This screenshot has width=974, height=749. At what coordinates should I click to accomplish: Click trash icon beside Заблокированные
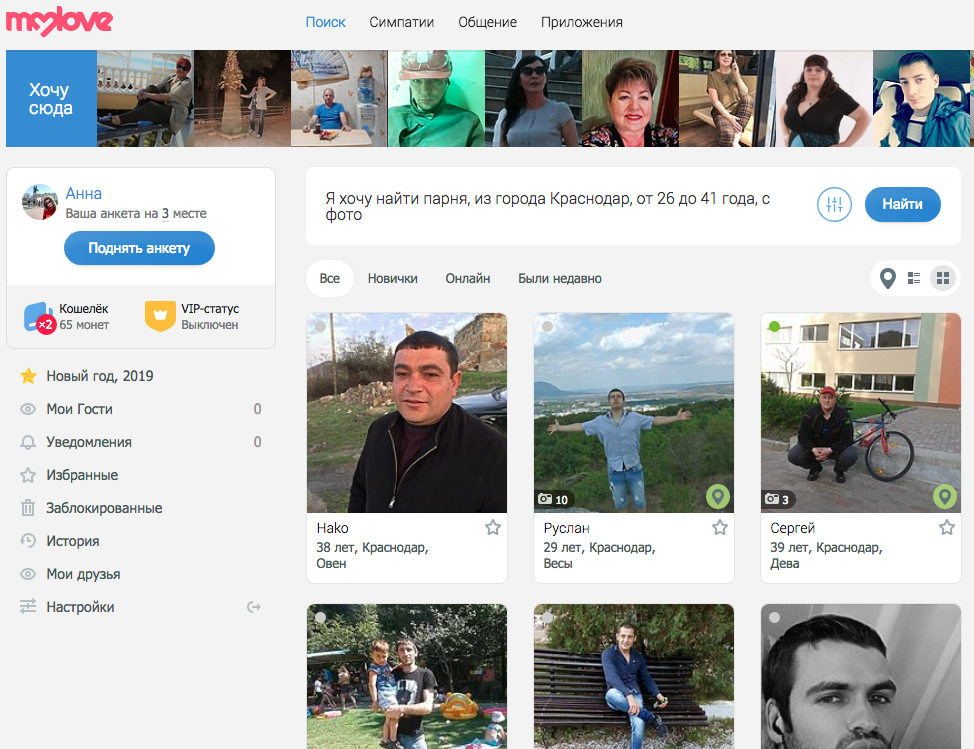click(28, 508)
